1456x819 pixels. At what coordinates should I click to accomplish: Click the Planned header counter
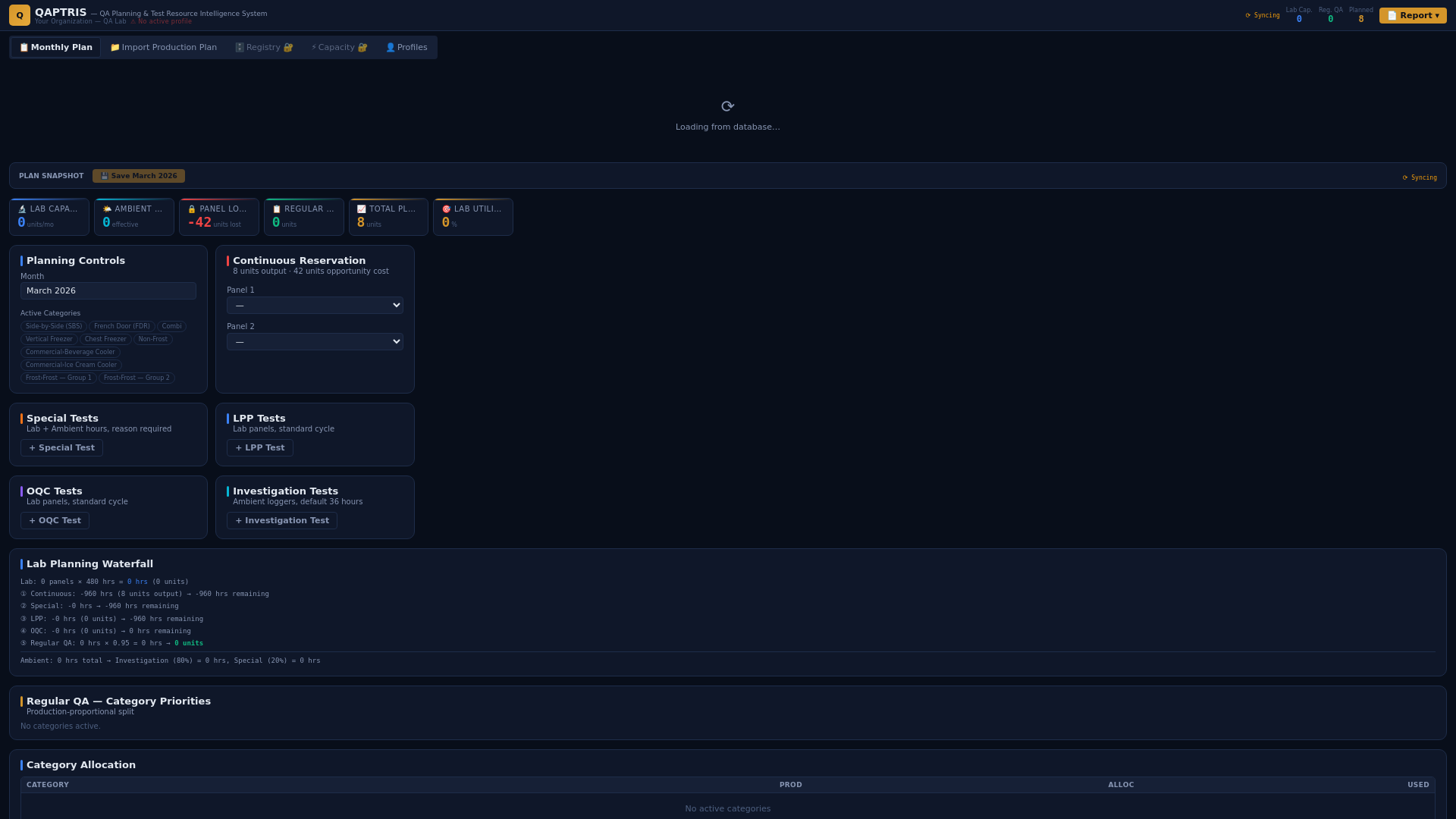[x=1361, y=15]
